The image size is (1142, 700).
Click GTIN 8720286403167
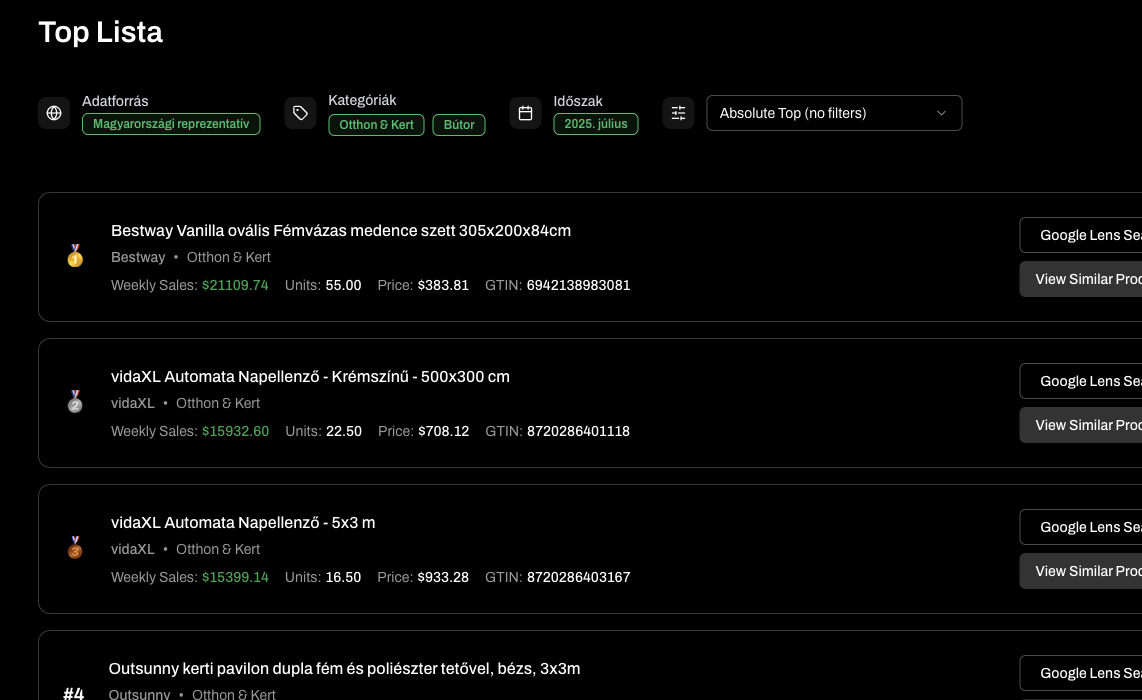click(x=578, y=577)
